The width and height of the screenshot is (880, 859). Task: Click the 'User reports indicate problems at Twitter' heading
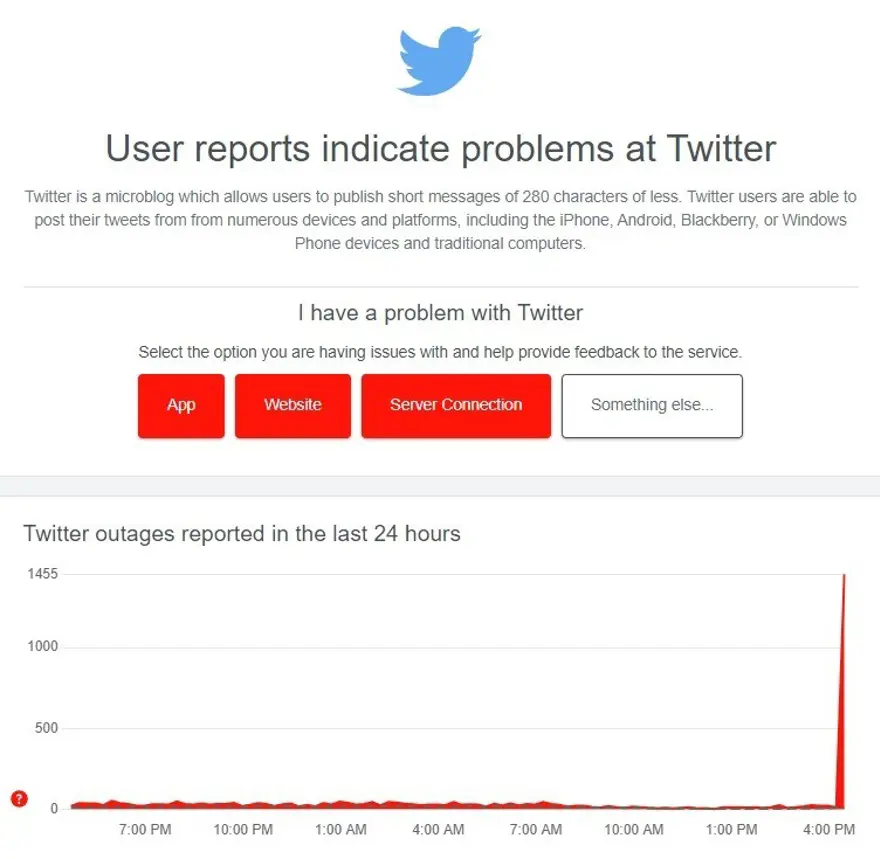440,149
